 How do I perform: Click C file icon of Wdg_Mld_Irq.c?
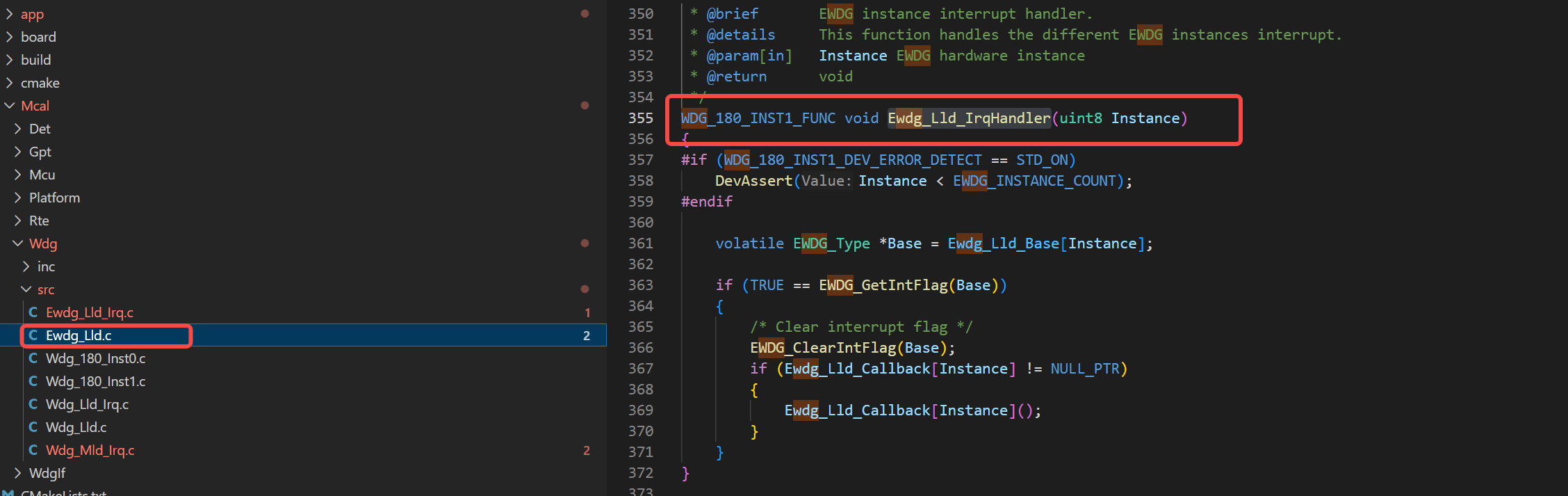tap(33, 450)
